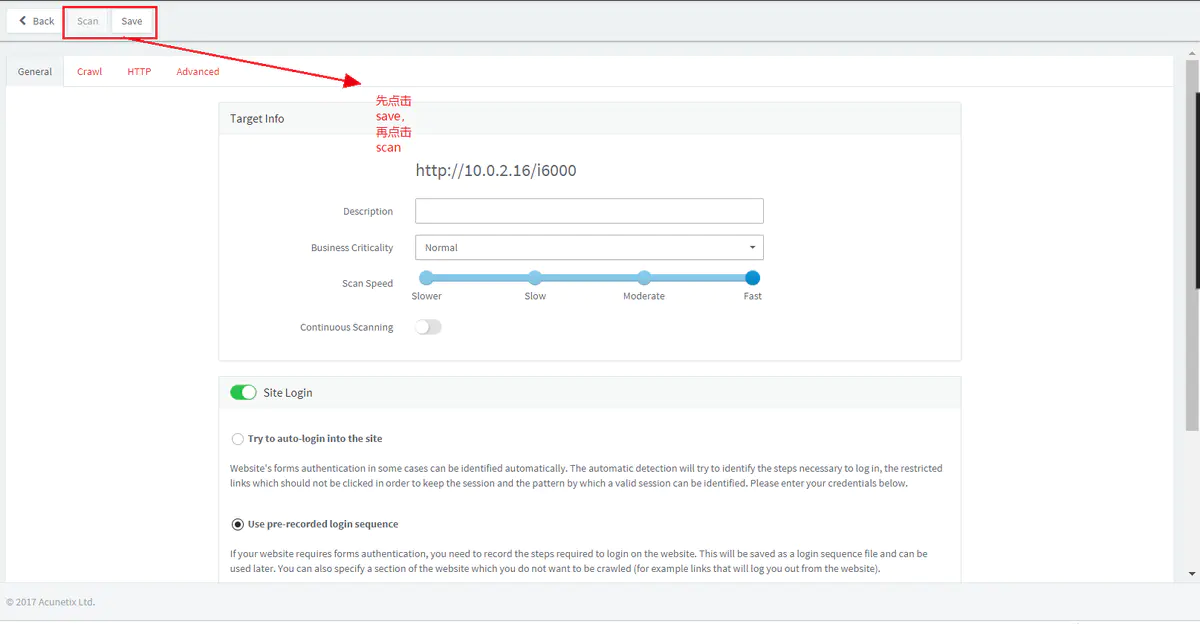Enable the Continuous Scanning toggle
Viewport: 1200px width, 624px height.
(428, 327)
